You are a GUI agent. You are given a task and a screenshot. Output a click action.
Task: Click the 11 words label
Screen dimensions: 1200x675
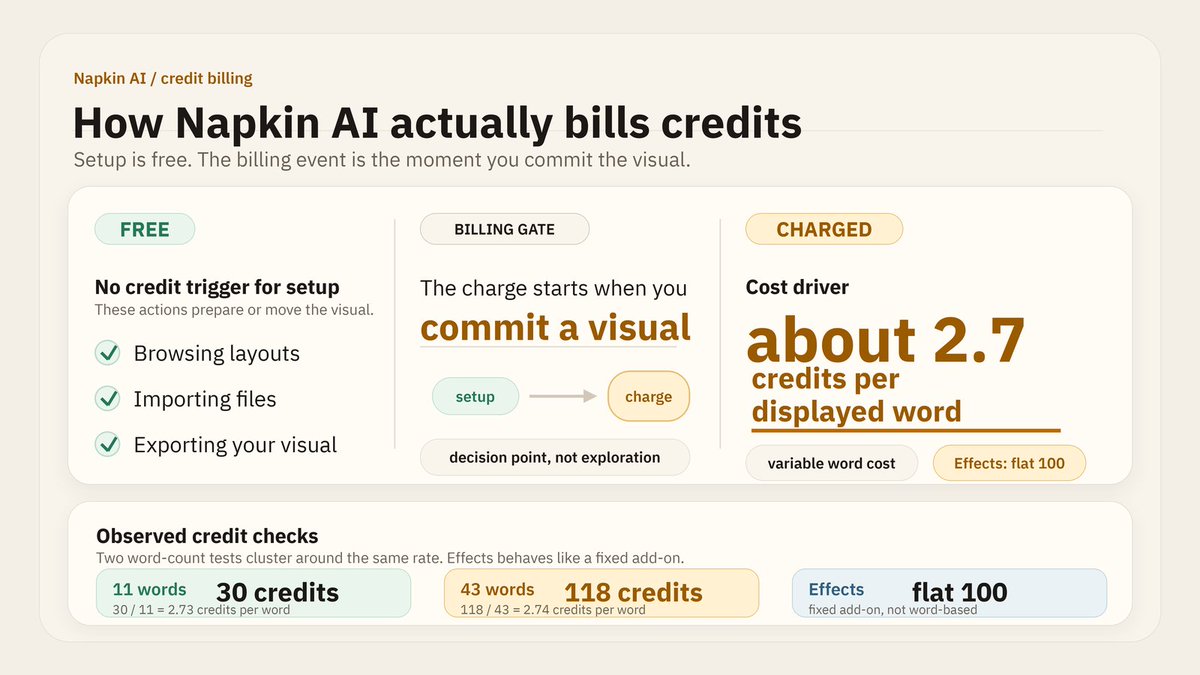pos(148,590)
